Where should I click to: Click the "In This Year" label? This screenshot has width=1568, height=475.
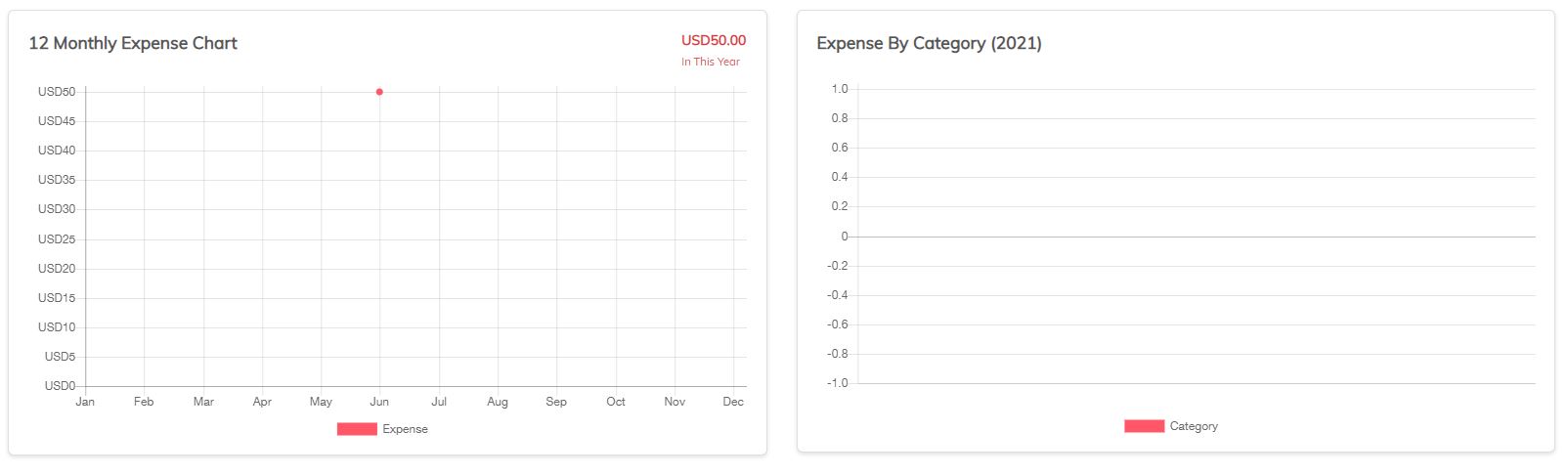pos(710,62)
